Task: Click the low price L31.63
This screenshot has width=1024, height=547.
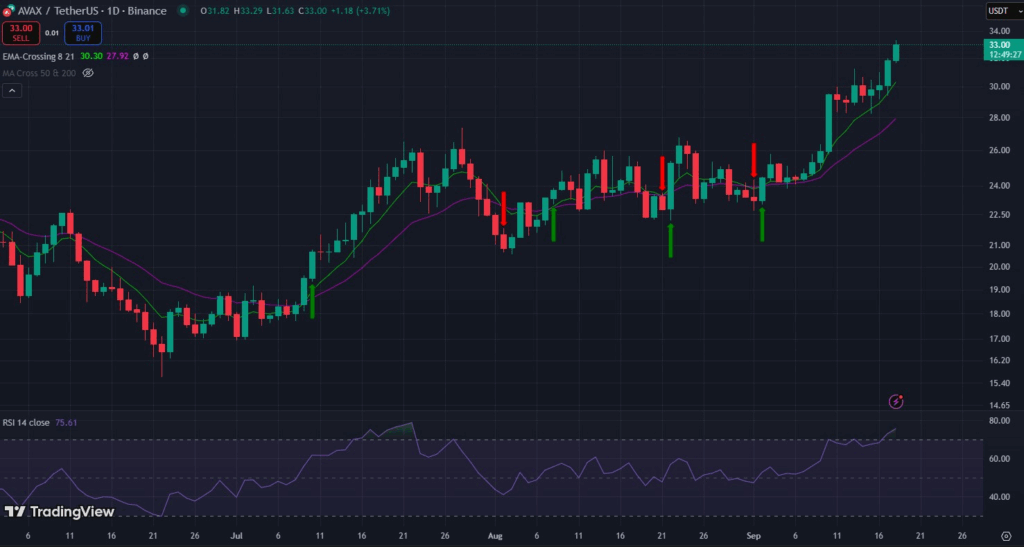Action: point(281,10)
